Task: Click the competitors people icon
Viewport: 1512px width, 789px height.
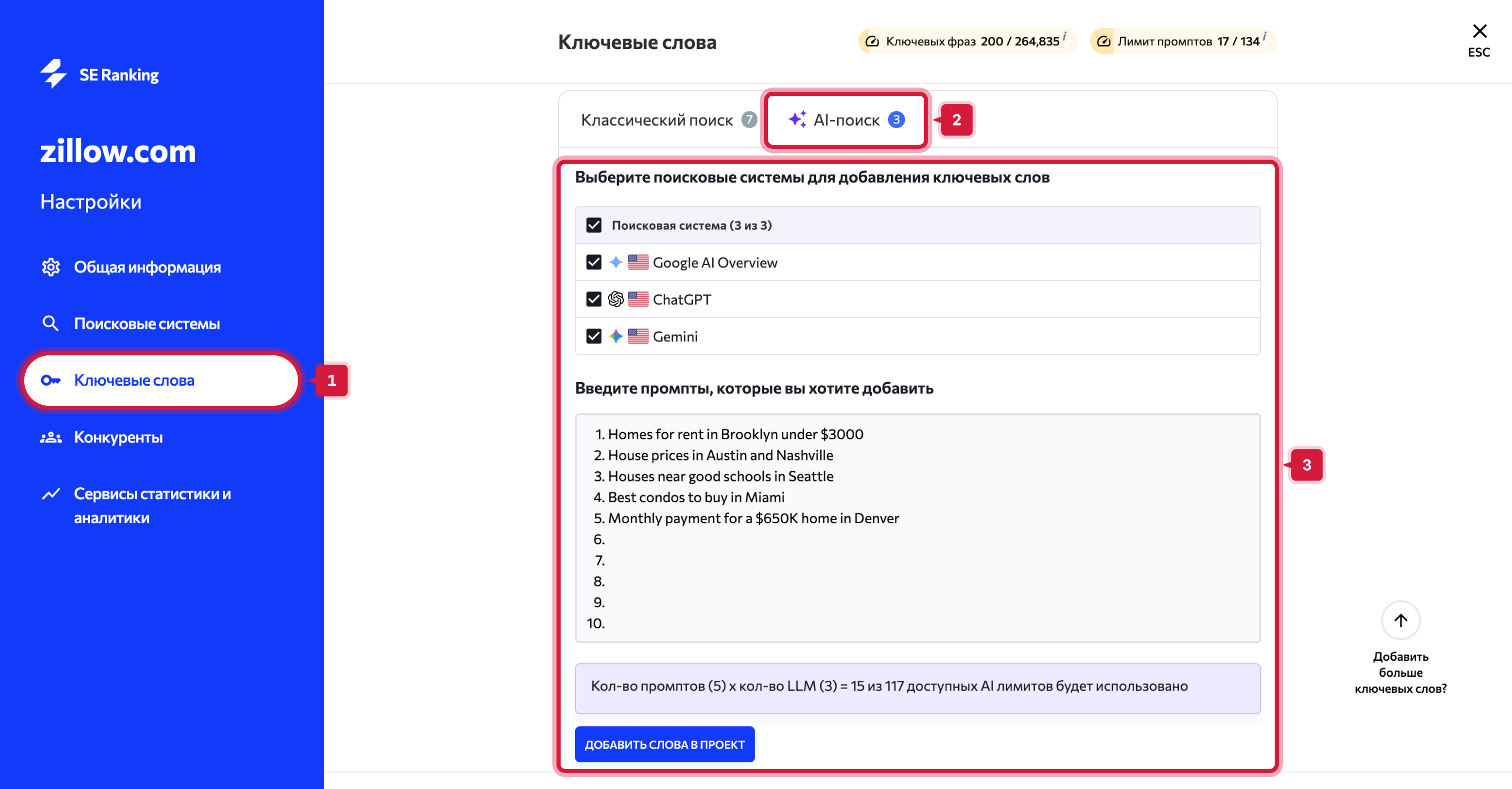Action: point(50,437)
